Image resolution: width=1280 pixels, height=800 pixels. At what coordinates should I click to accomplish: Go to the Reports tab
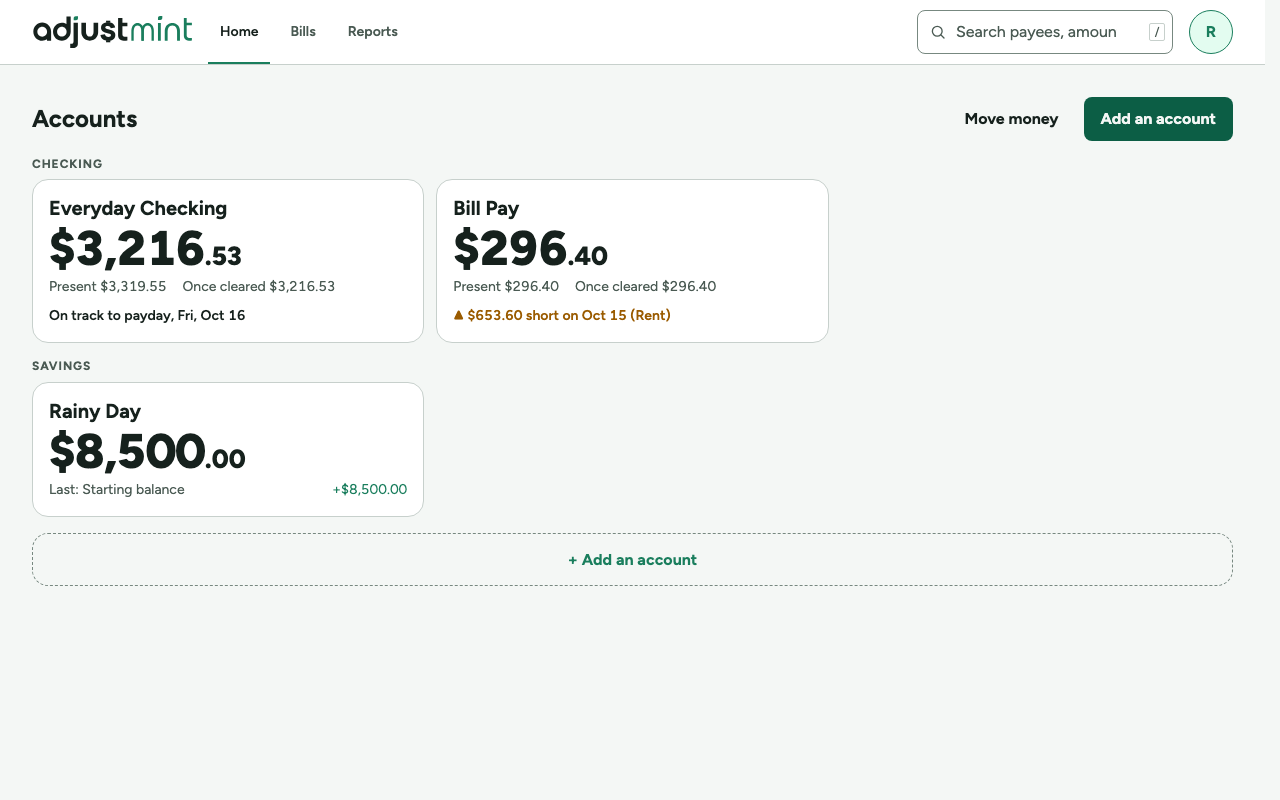tap(373, 32)
